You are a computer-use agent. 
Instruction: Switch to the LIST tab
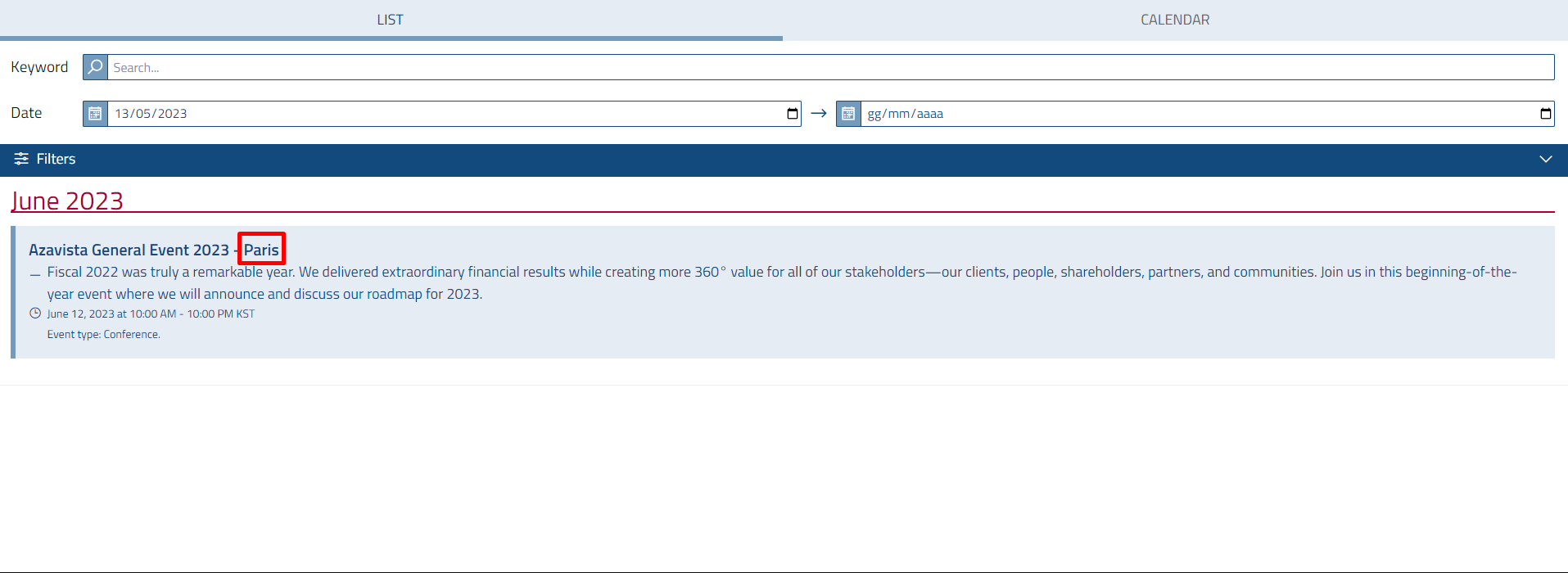(391, 20)
